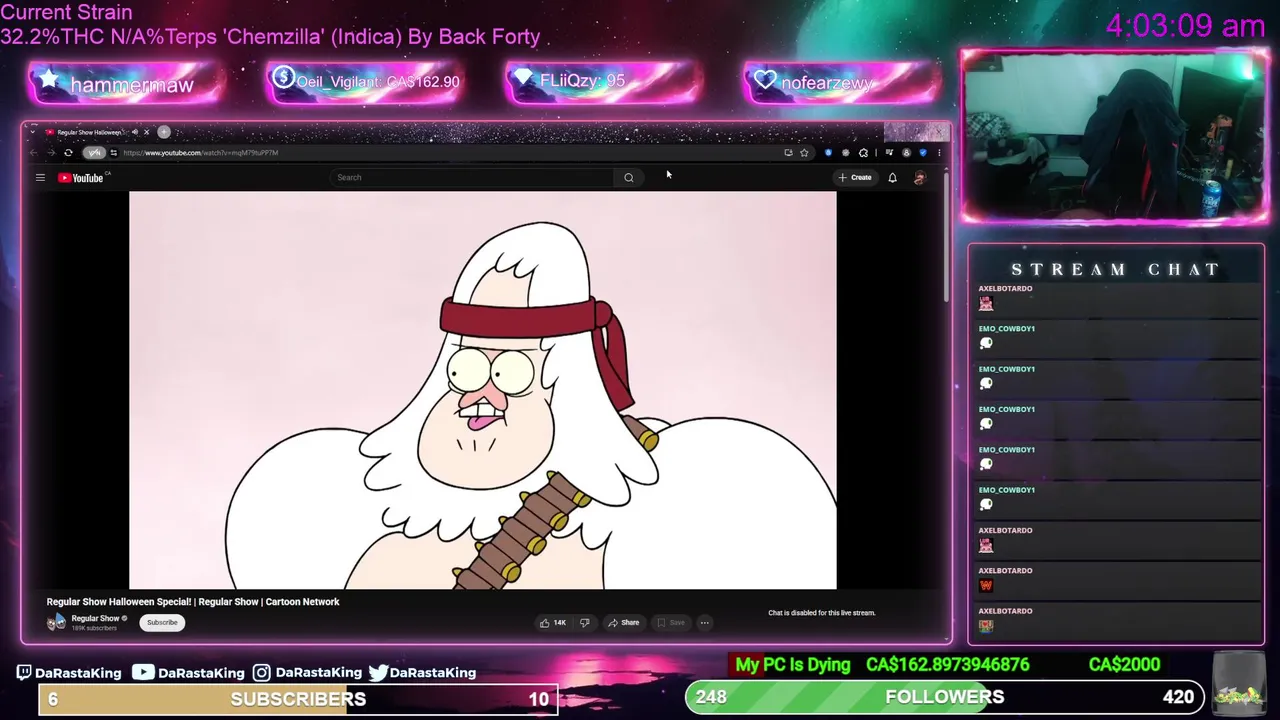Click the Instagram icon in the social bar
1280x720 pixels.
coord(261,672)
